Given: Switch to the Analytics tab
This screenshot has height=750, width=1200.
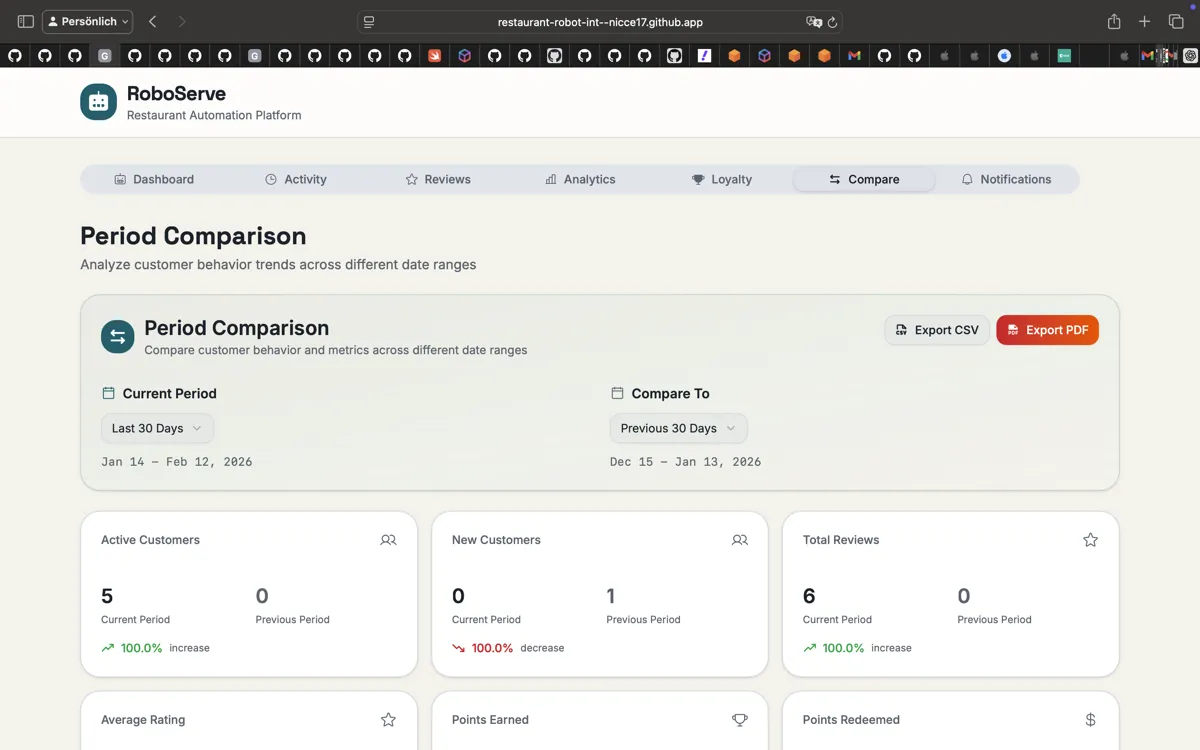Looking at the screenshot, I should [x=580, y=179].
